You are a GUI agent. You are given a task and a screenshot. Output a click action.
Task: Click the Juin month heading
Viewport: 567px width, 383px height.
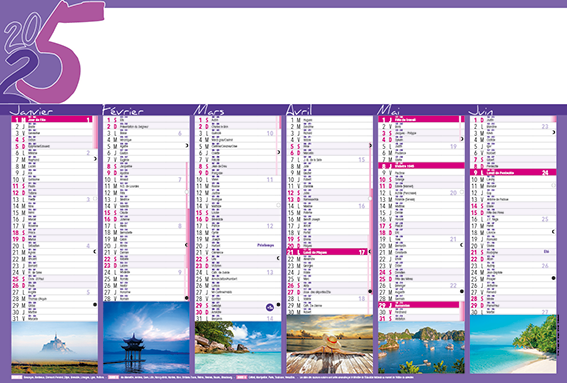coord(481,110)
